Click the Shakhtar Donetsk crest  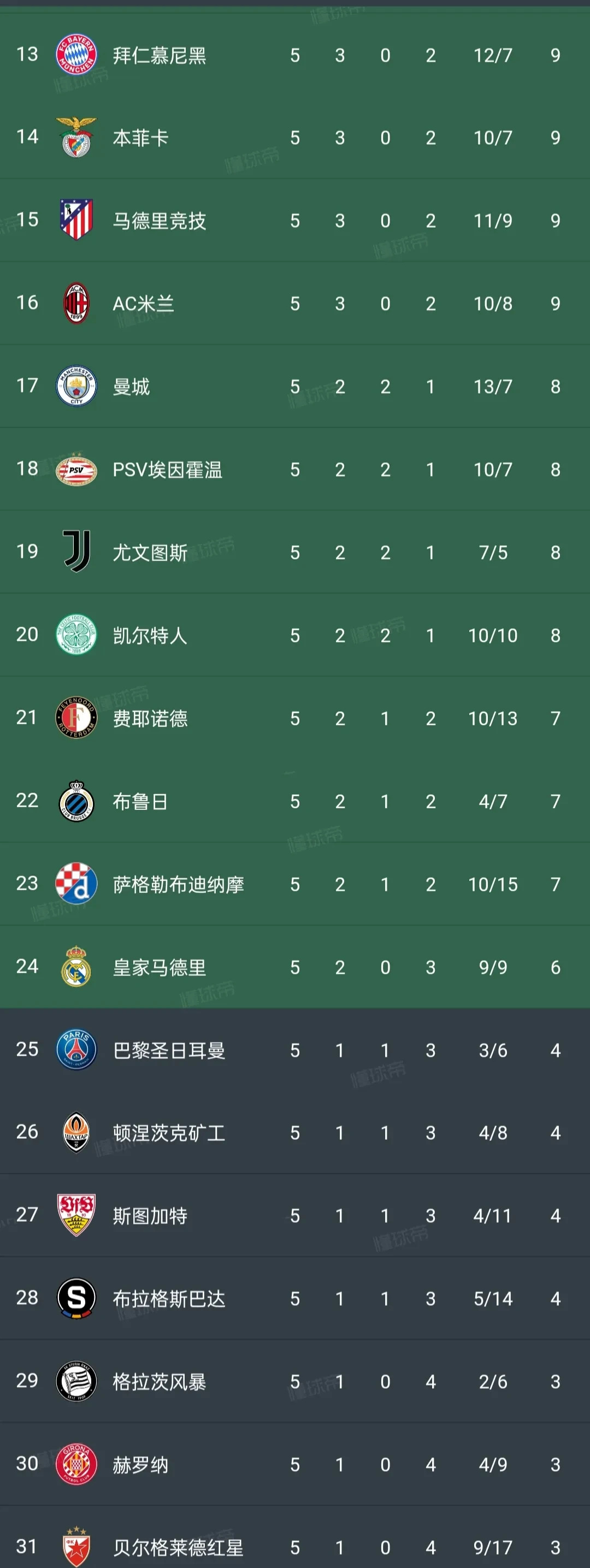[75, 1133]
